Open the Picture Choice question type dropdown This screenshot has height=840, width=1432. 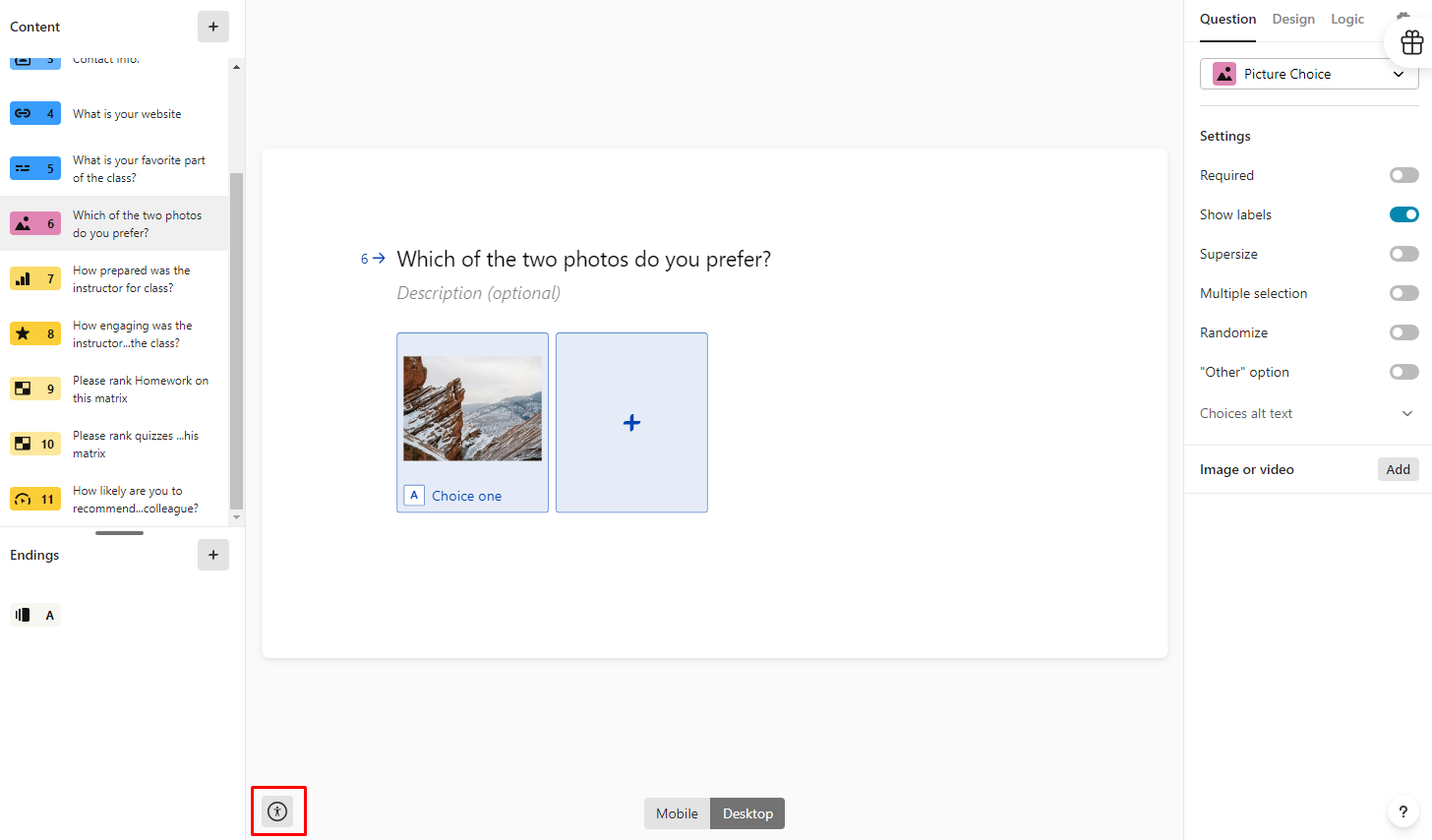(x=1309, y=74)
